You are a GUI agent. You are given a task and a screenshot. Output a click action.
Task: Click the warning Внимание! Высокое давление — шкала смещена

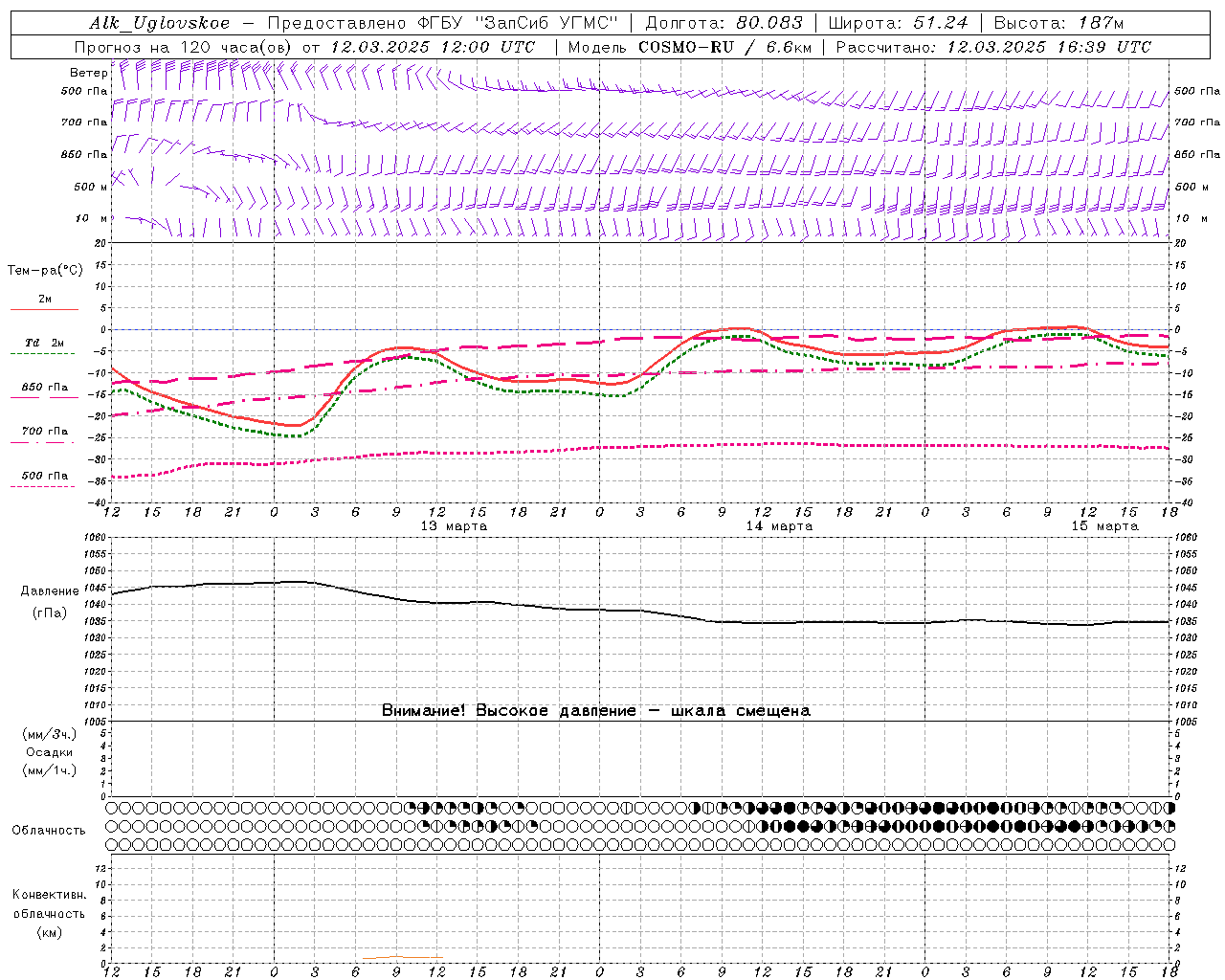click(x=595, y=711)
